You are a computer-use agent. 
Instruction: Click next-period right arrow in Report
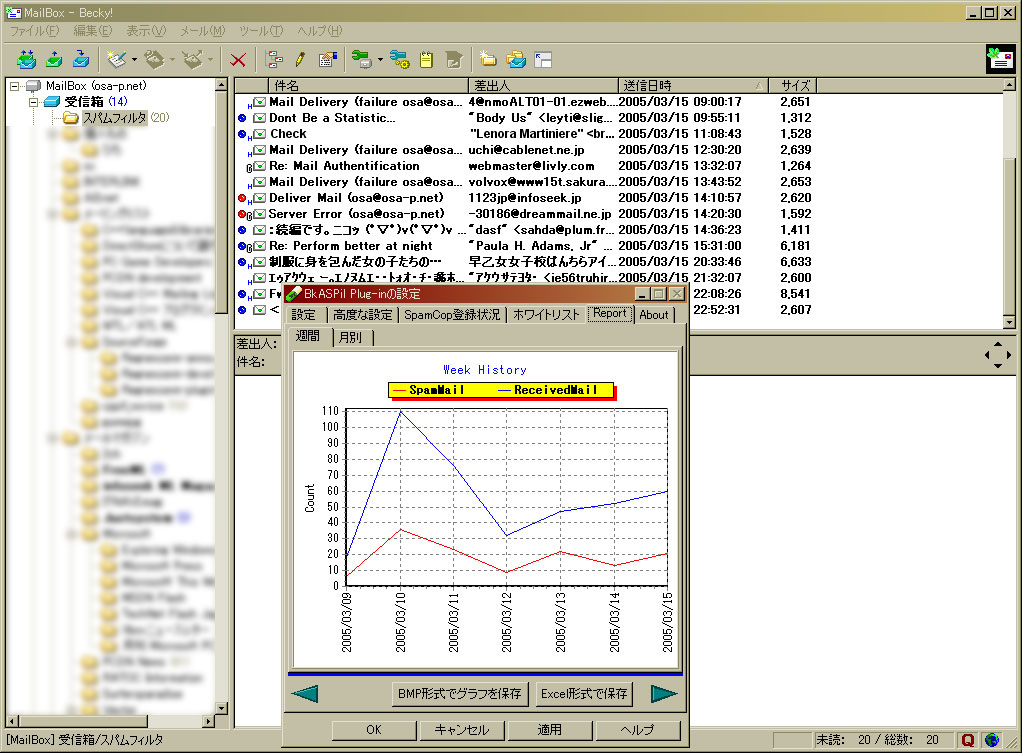pyautogui.click(x=664, y=694)
